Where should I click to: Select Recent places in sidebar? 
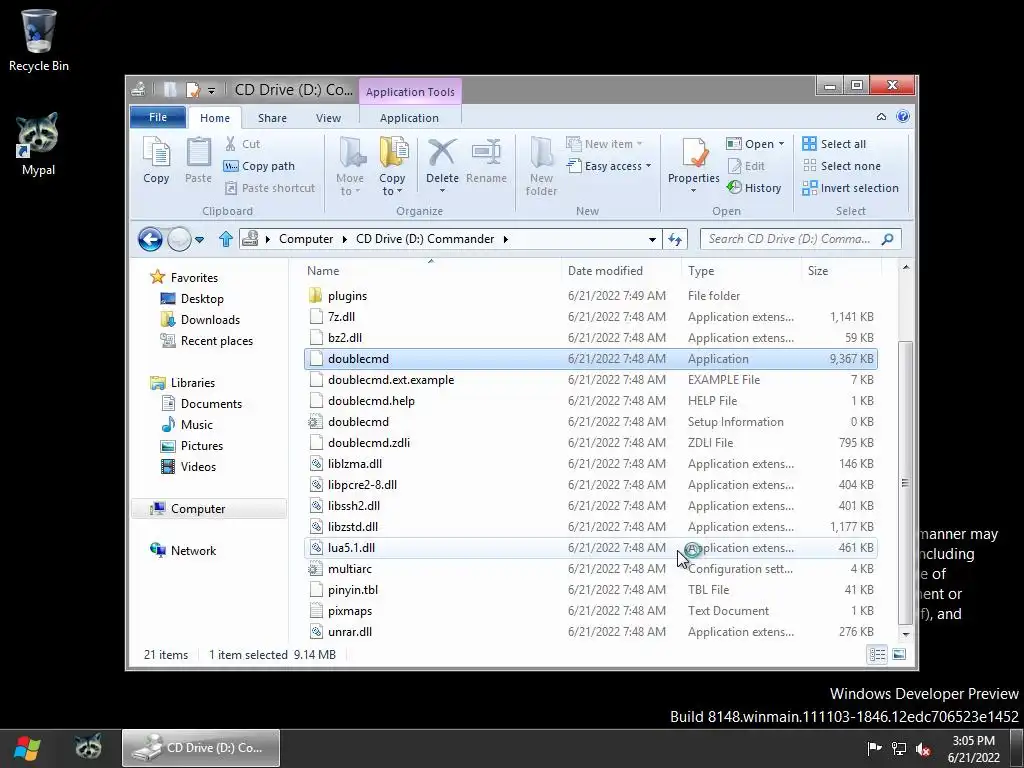coord(217,340)
